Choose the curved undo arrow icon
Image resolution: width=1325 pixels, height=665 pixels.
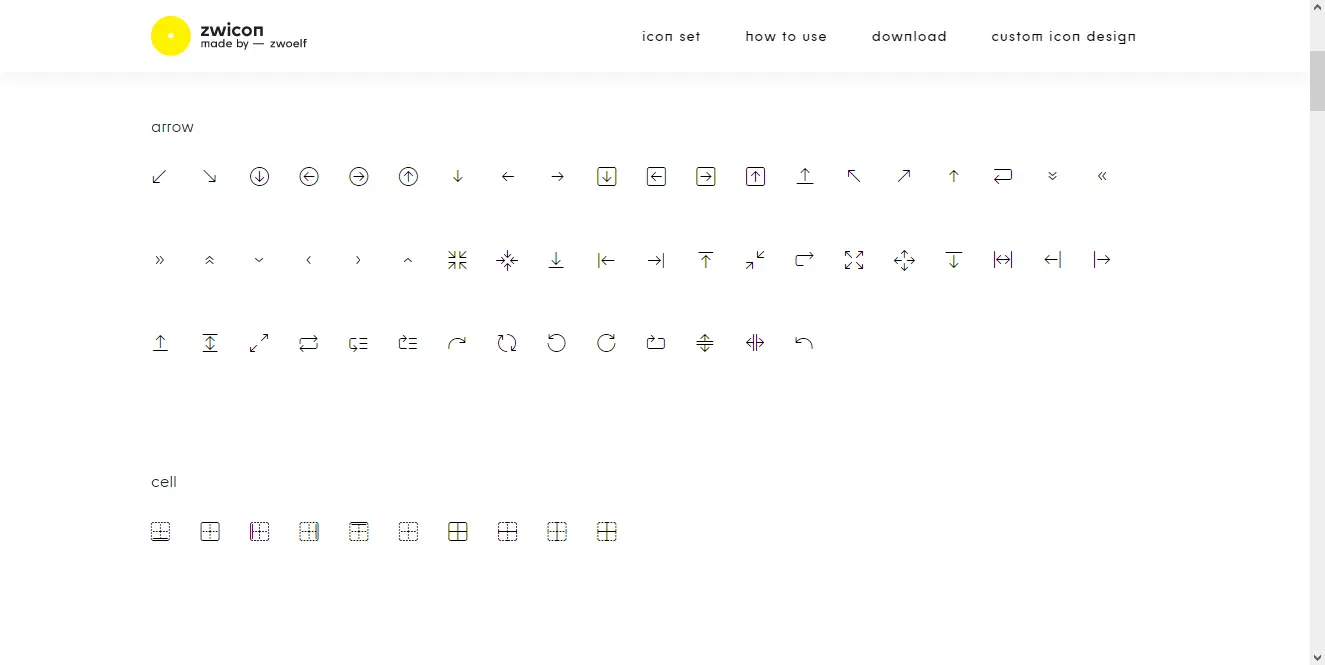[x=804, y=343]
